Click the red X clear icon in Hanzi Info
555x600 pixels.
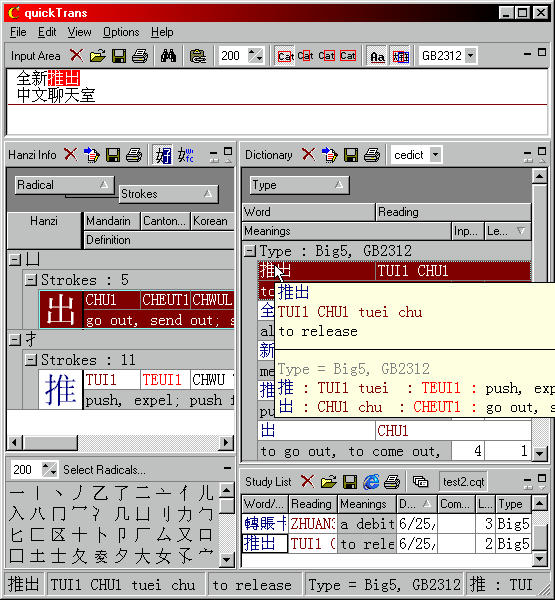70,155
